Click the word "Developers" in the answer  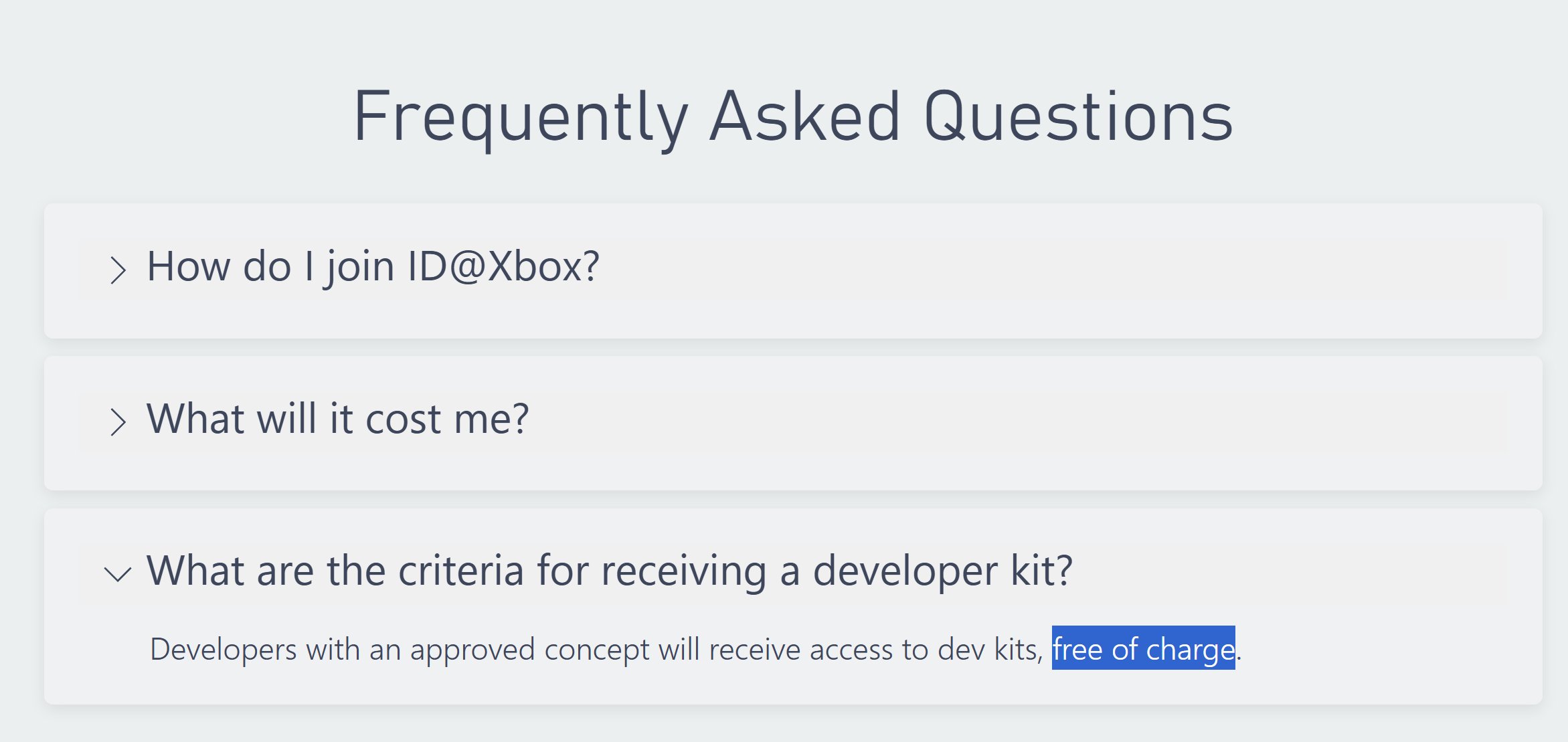[223, 650]
